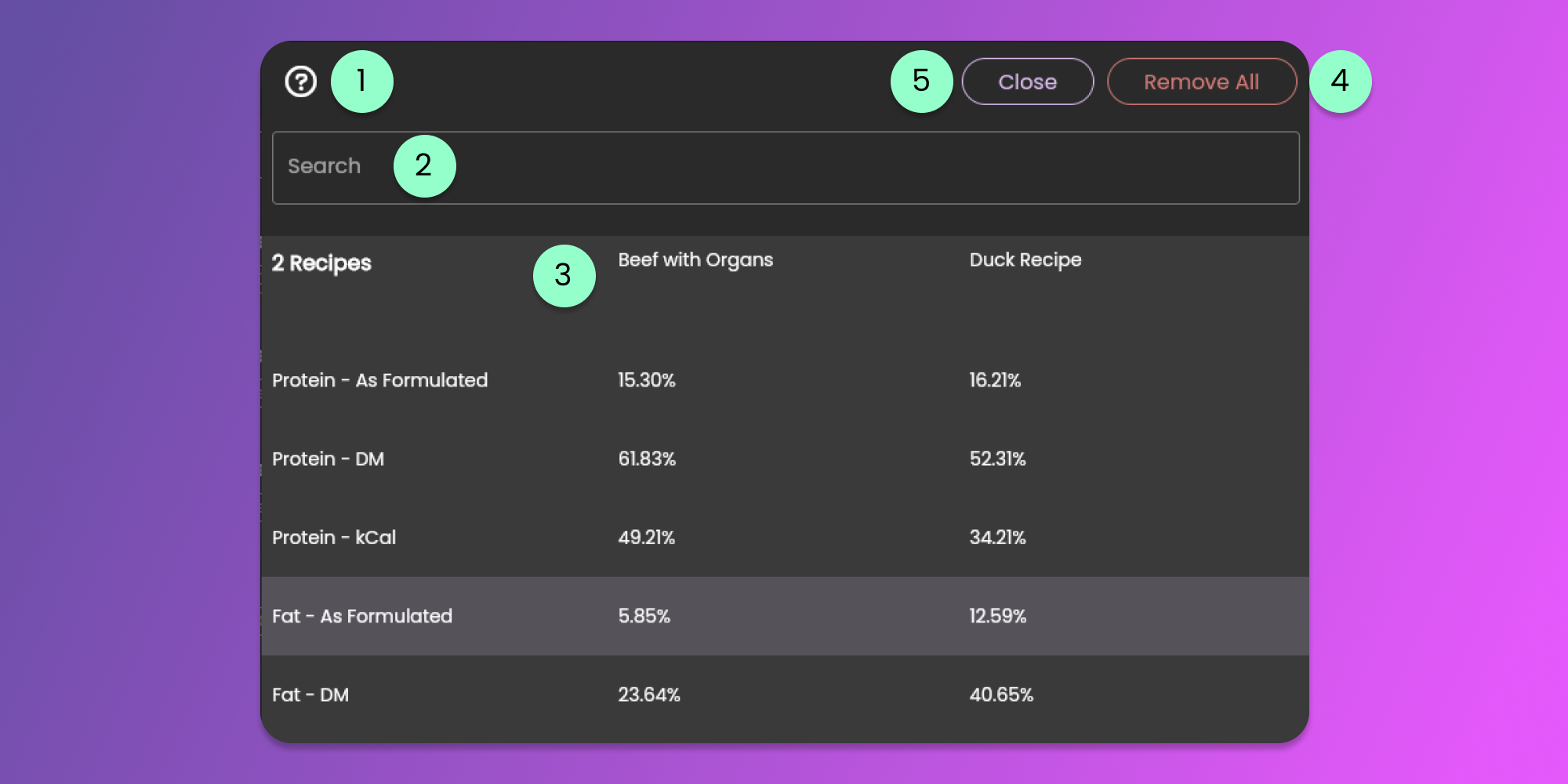The width and height of the screenshot is (1568, 784).
Task: Select the Duck Recipe column header
Action: pos(1025,260)
